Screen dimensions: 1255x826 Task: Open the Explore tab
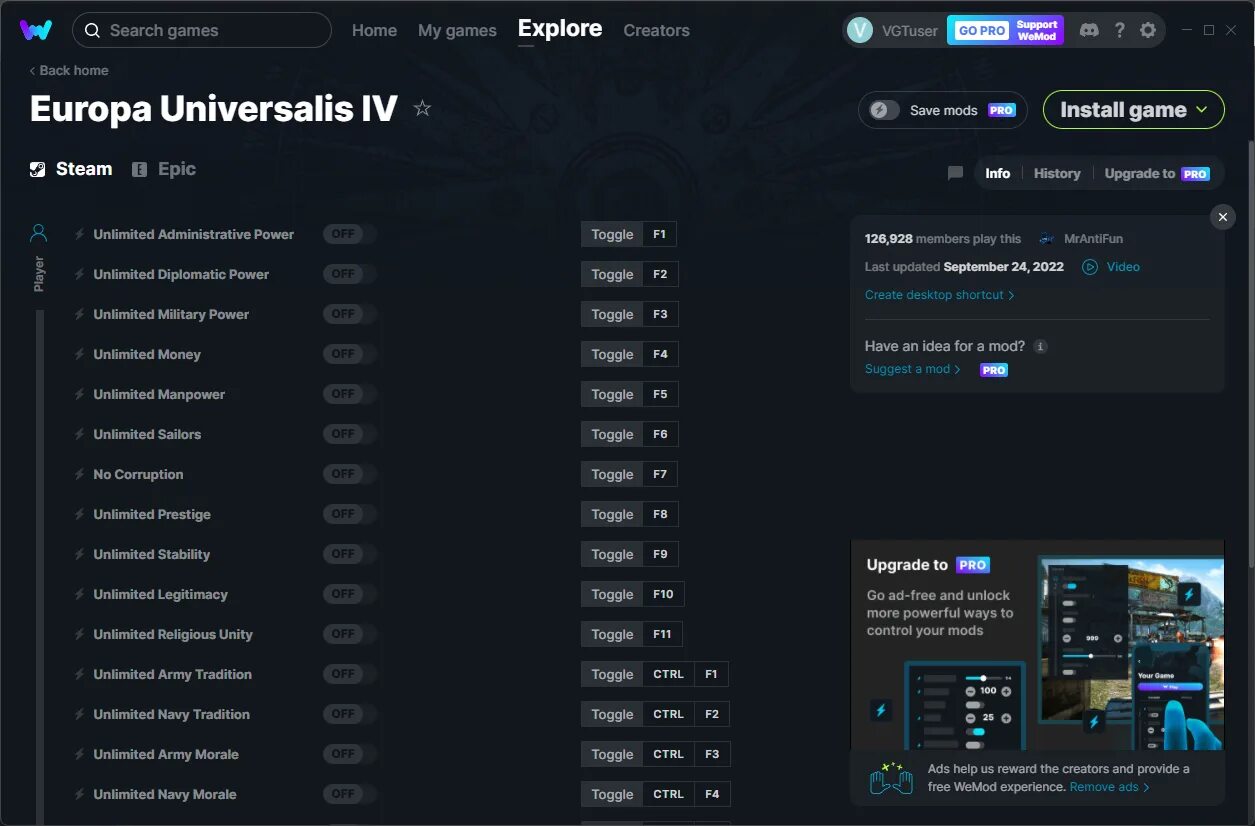click(x=560, y=29)
